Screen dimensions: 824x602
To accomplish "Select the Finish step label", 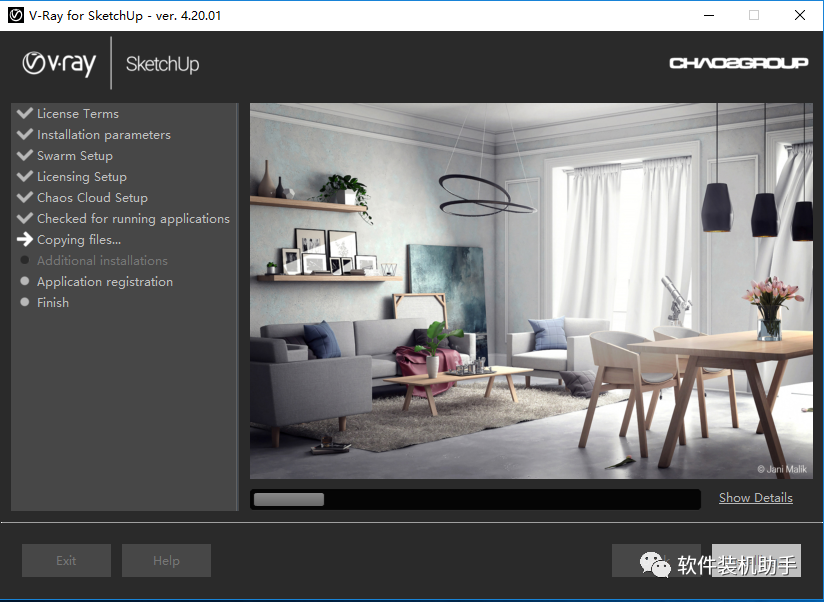I will pyautogui.click(x=53, y=303).
